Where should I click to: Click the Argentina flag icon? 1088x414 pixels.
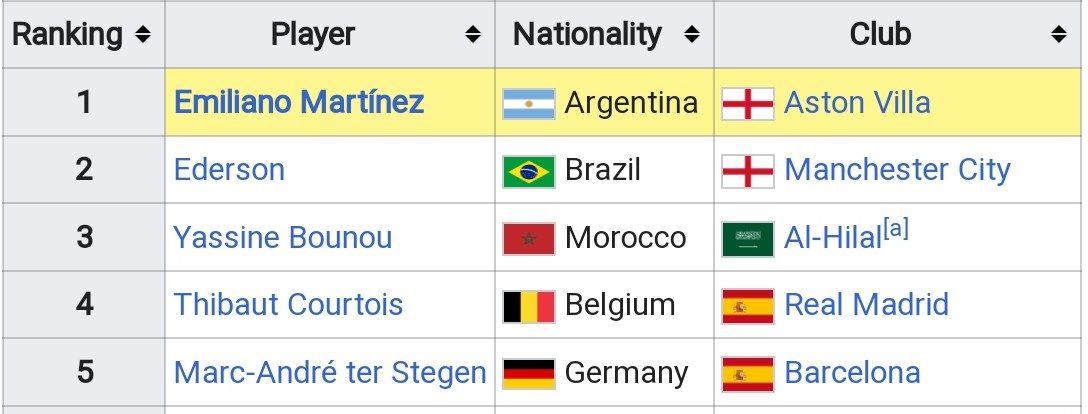tap(529, 103)
